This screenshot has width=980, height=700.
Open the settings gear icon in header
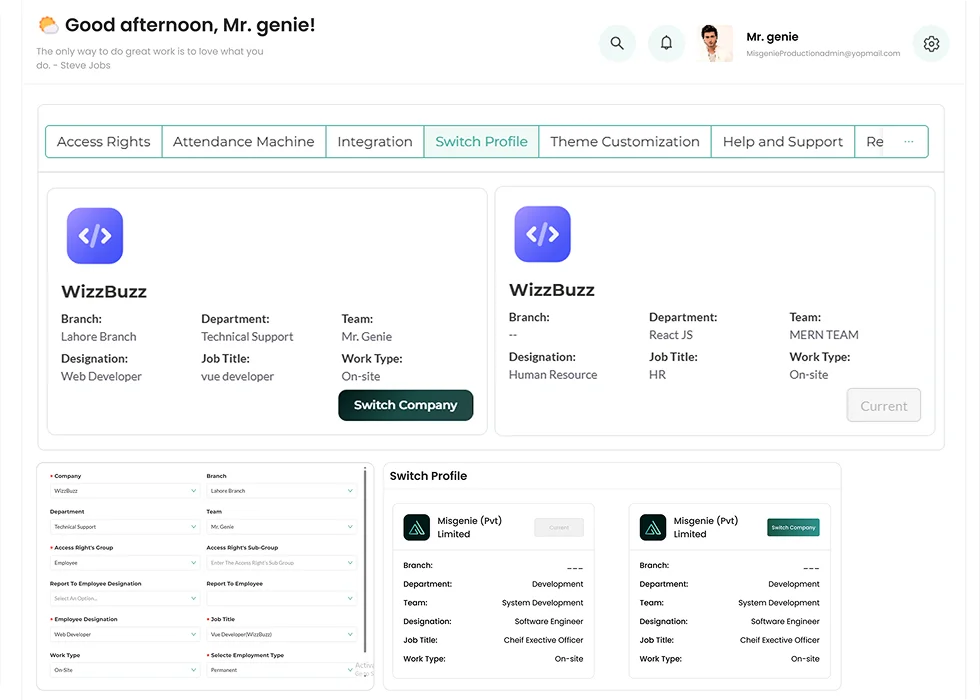(x=931, y=44)
